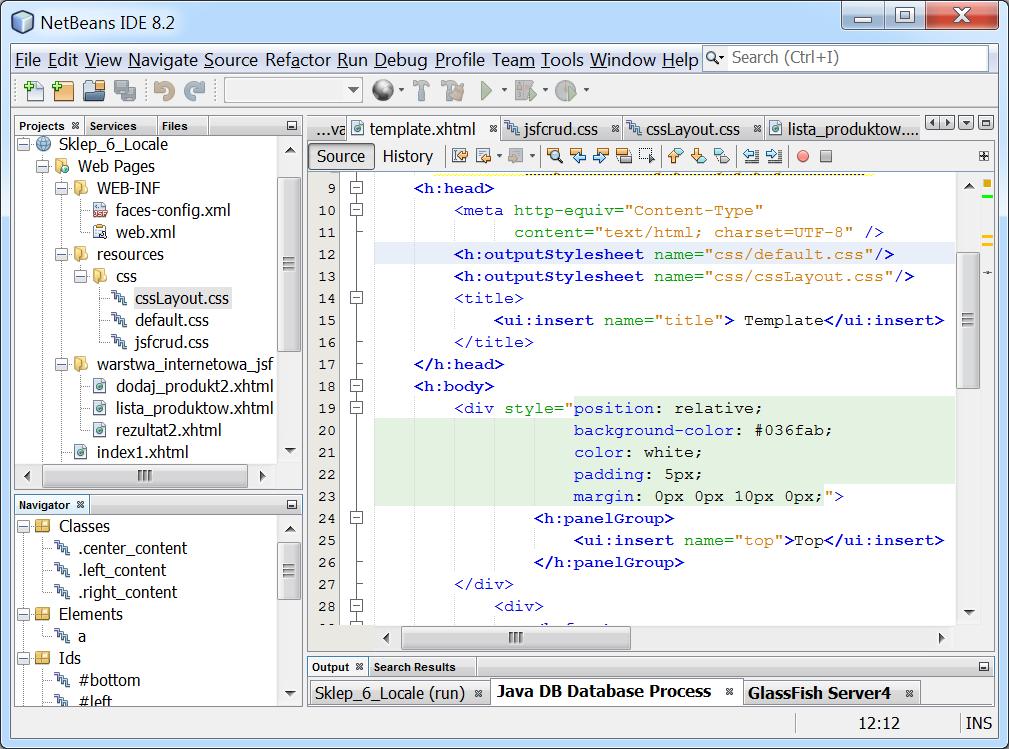
Task: Click the editor Back navigation icon
Action: click(483, 156)
